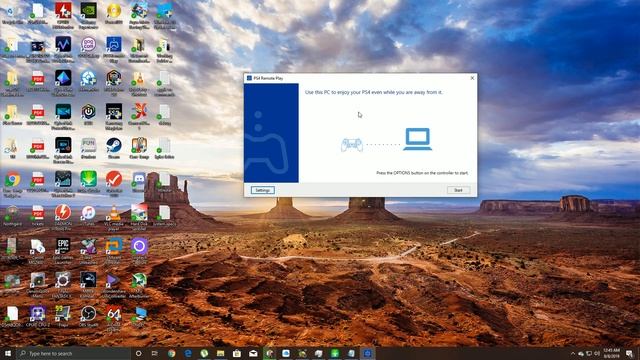
Task: Click the taskbar clock
Action: (611, 353)
